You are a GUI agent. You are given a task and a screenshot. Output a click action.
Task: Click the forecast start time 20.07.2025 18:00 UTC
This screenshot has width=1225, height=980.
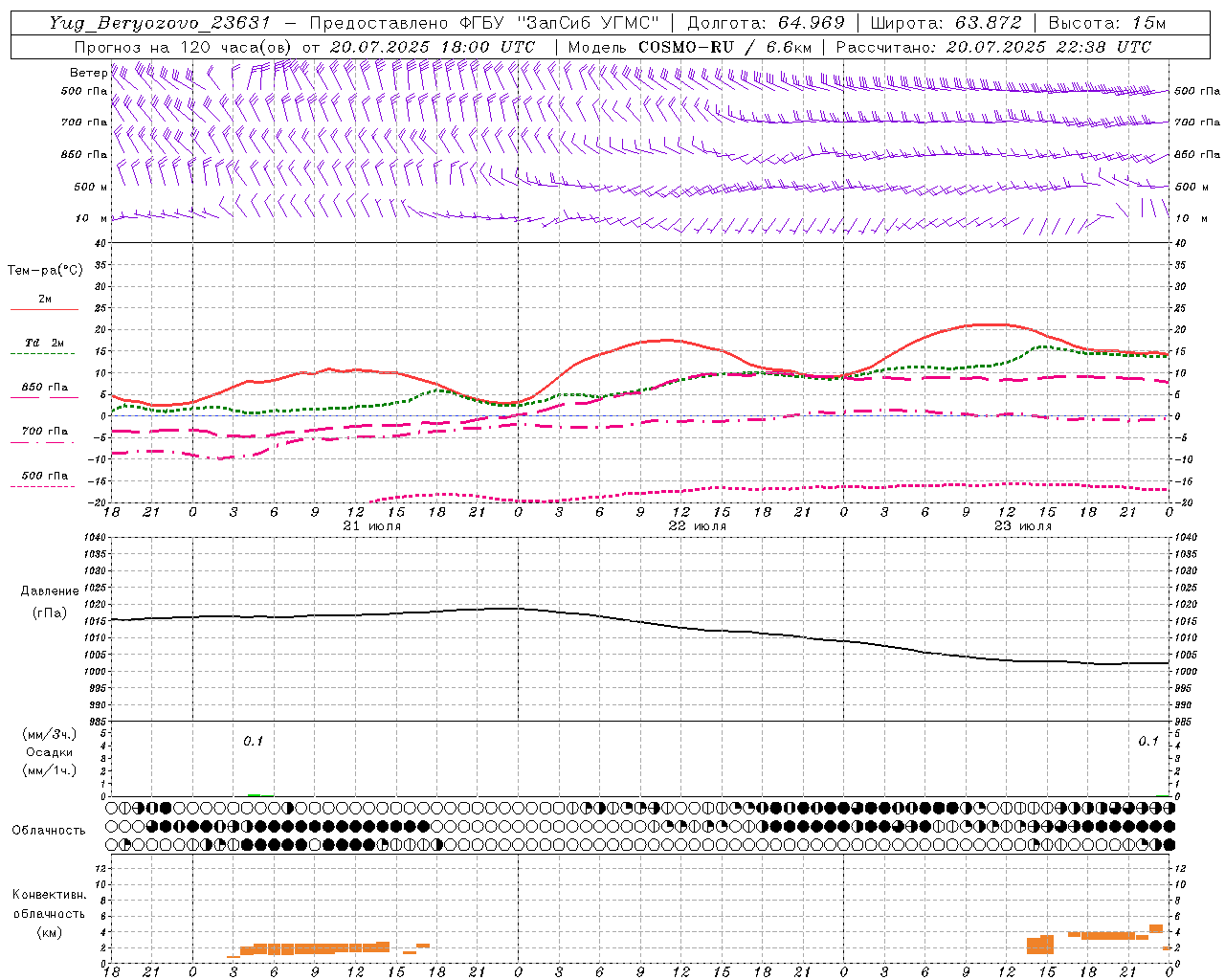tap(432, 47)
